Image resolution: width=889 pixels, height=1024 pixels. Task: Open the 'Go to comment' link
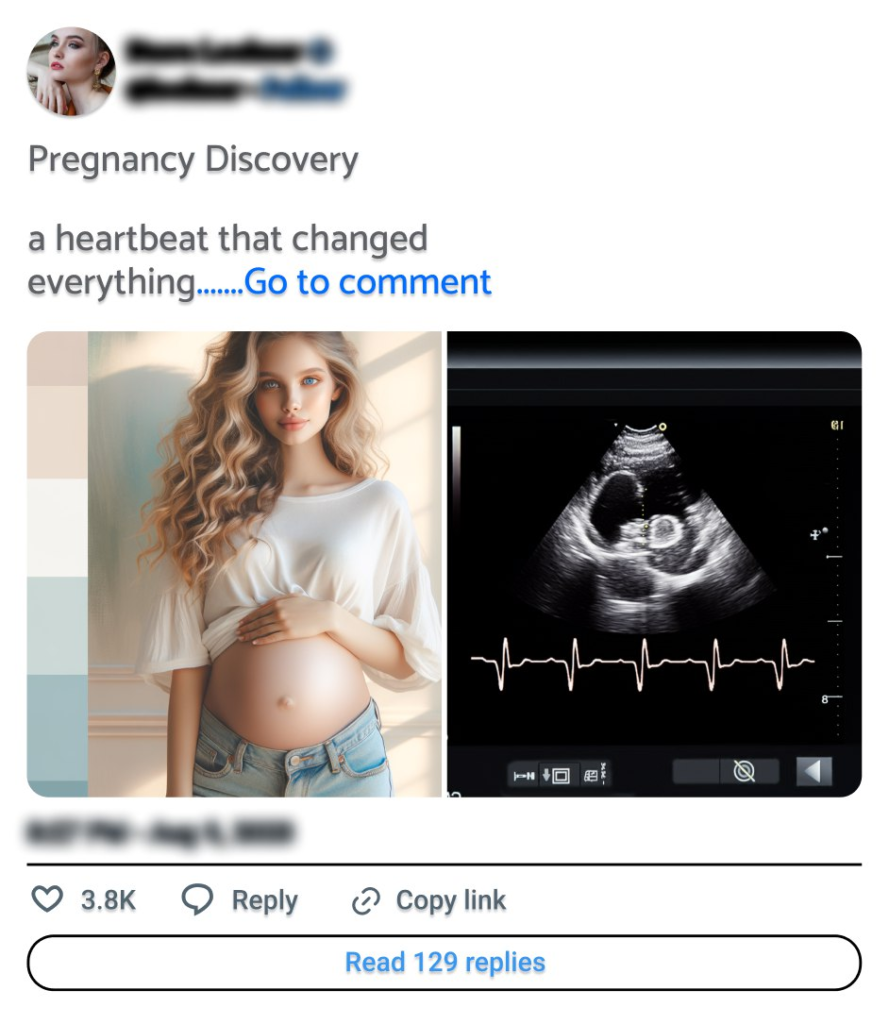(x=367, y=282)
